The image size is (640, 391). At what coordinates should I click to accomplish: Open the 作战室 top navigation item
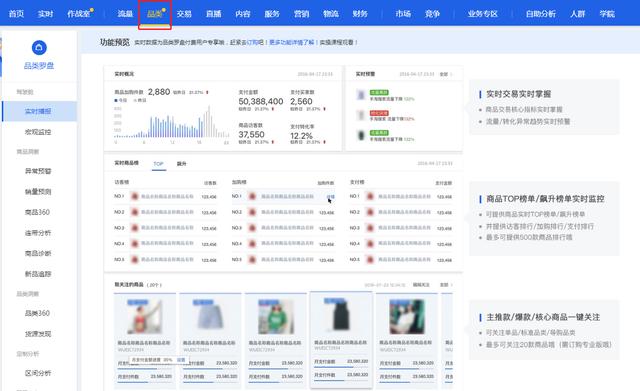click(79, 14)
